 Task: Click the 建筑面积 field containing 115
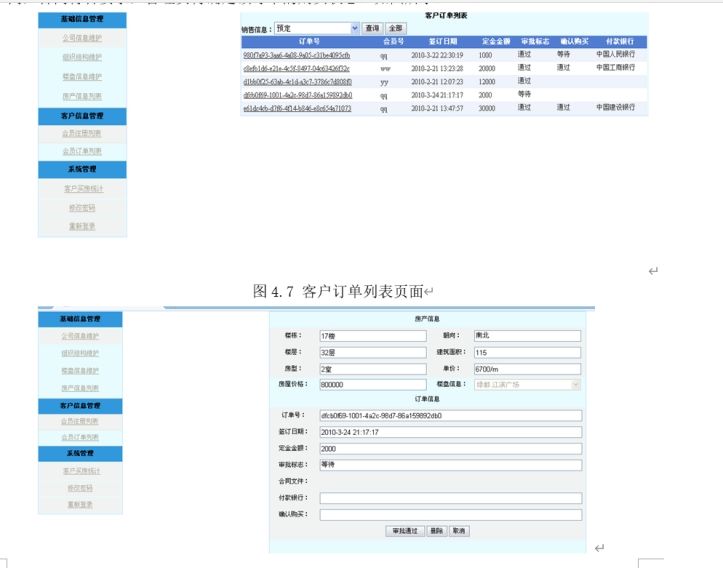point(527,353)
